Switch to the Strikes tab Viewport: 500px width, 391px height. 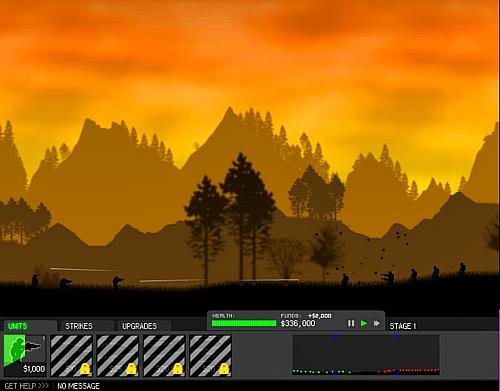(x=79, y=326)
